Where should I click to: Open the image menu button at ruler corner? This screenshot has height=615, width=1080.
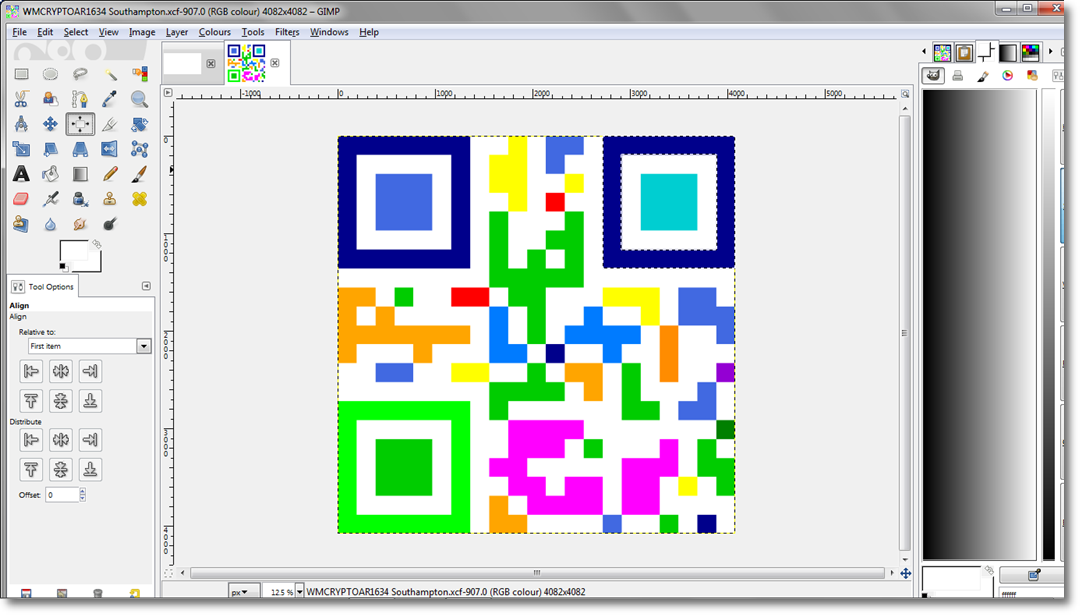[x=168, y=92]
